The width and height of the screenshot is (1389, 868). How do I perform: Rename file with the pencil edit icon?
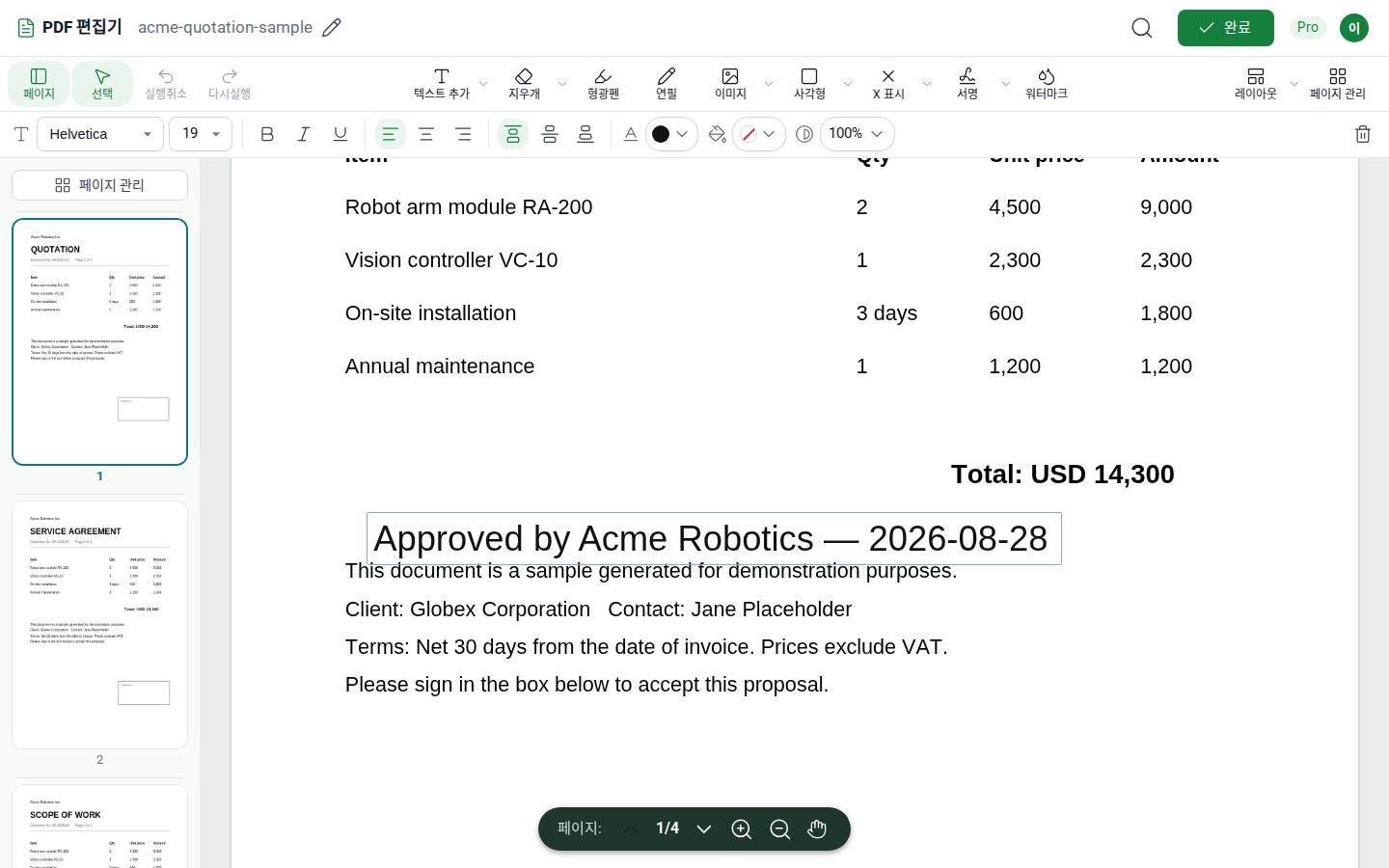[x=332, y=28]
